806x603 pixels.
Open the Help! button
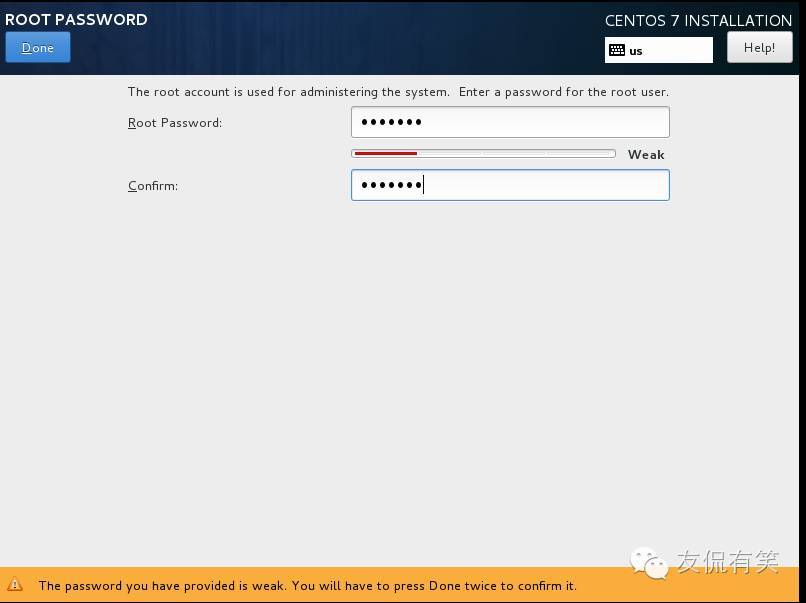759,47
